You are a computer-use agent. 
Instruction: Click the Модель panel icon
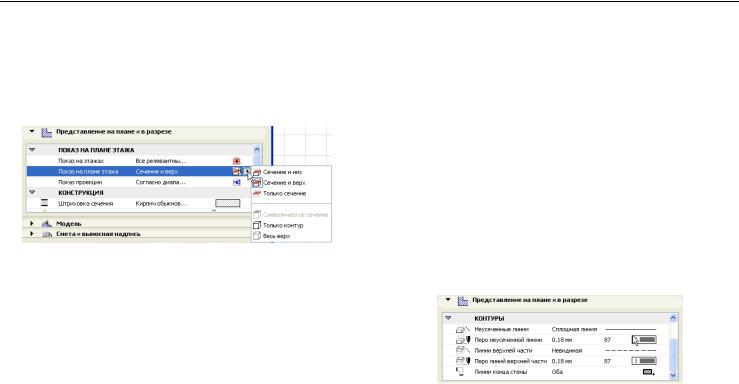(47, 224)
